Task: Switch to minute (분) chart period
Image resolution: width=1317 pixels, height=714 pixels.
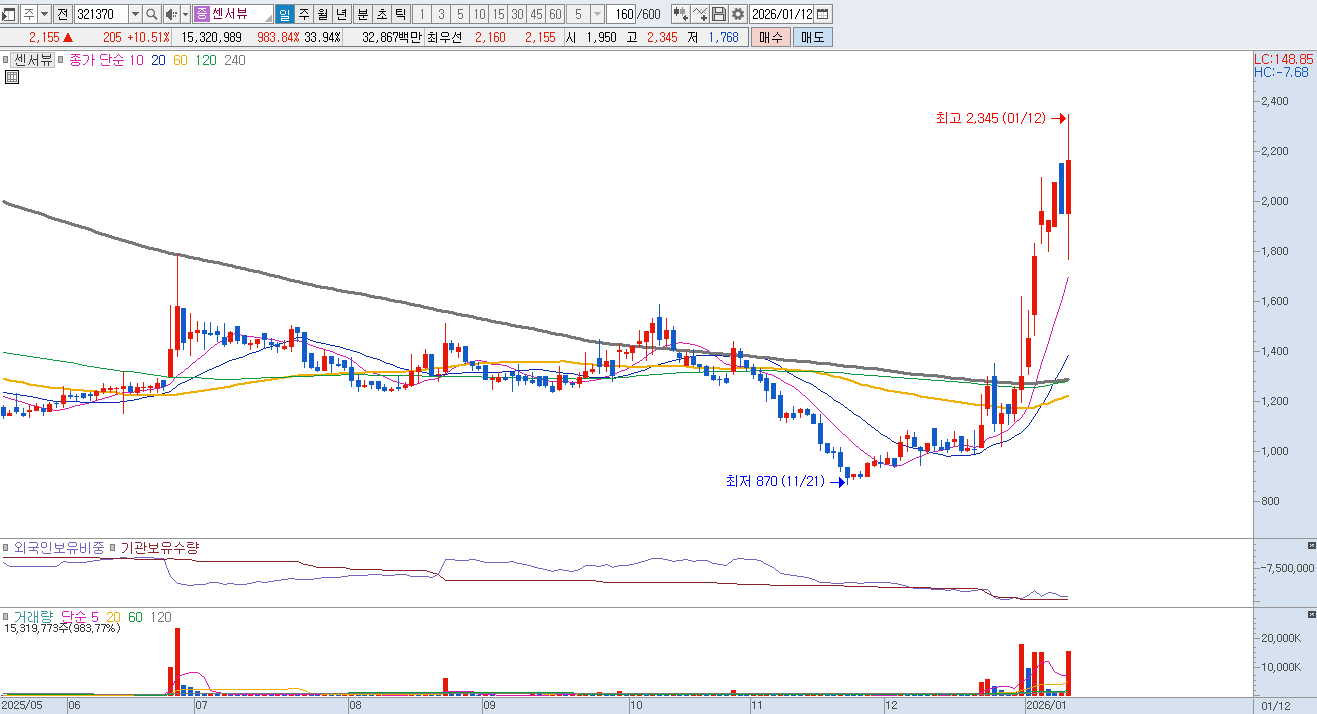Action: point(362,14)
